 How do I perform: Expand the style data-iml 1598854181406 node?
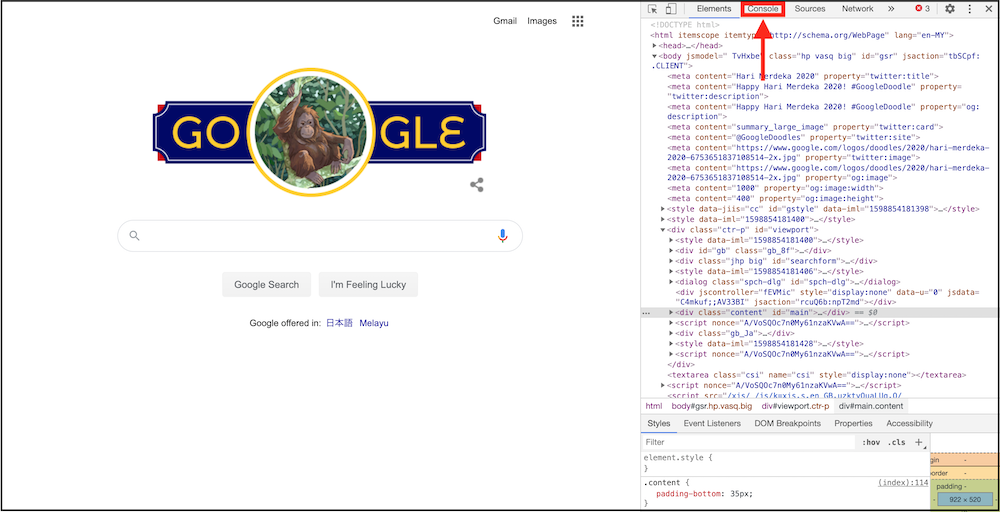[x=671, y=271]
